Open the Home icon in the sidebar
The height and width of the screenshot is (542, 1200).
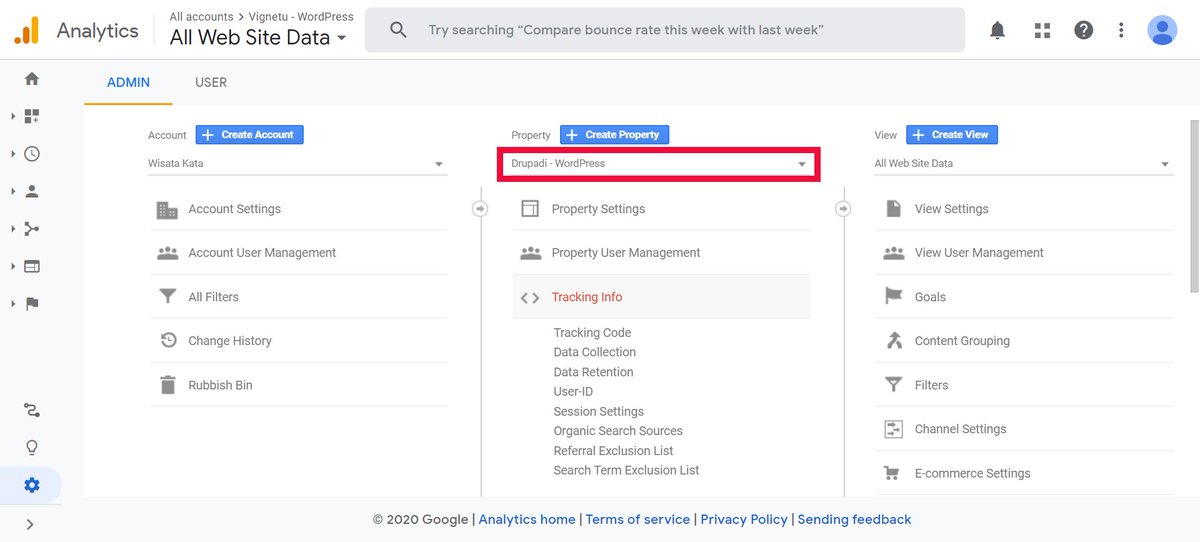32,78
